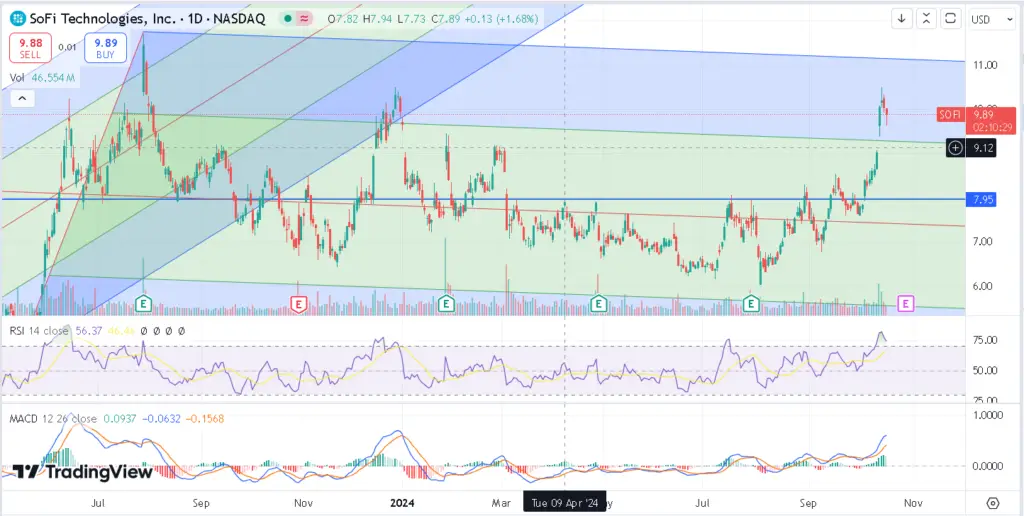1024x516 pixels.
Task: Select the RSI 14 close legend
Action: click(x=40, y=331)
